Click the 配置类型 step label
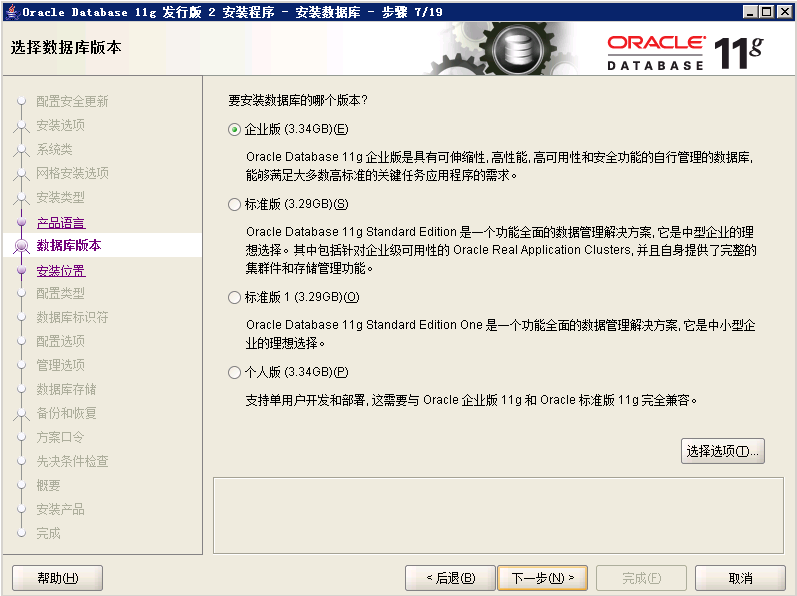This screenshot has height=596, width=797. click(60, 293)
